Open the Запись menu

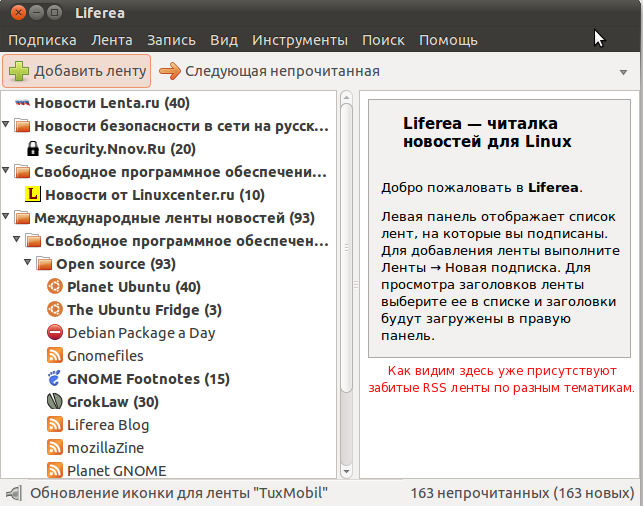pos(171,40)
